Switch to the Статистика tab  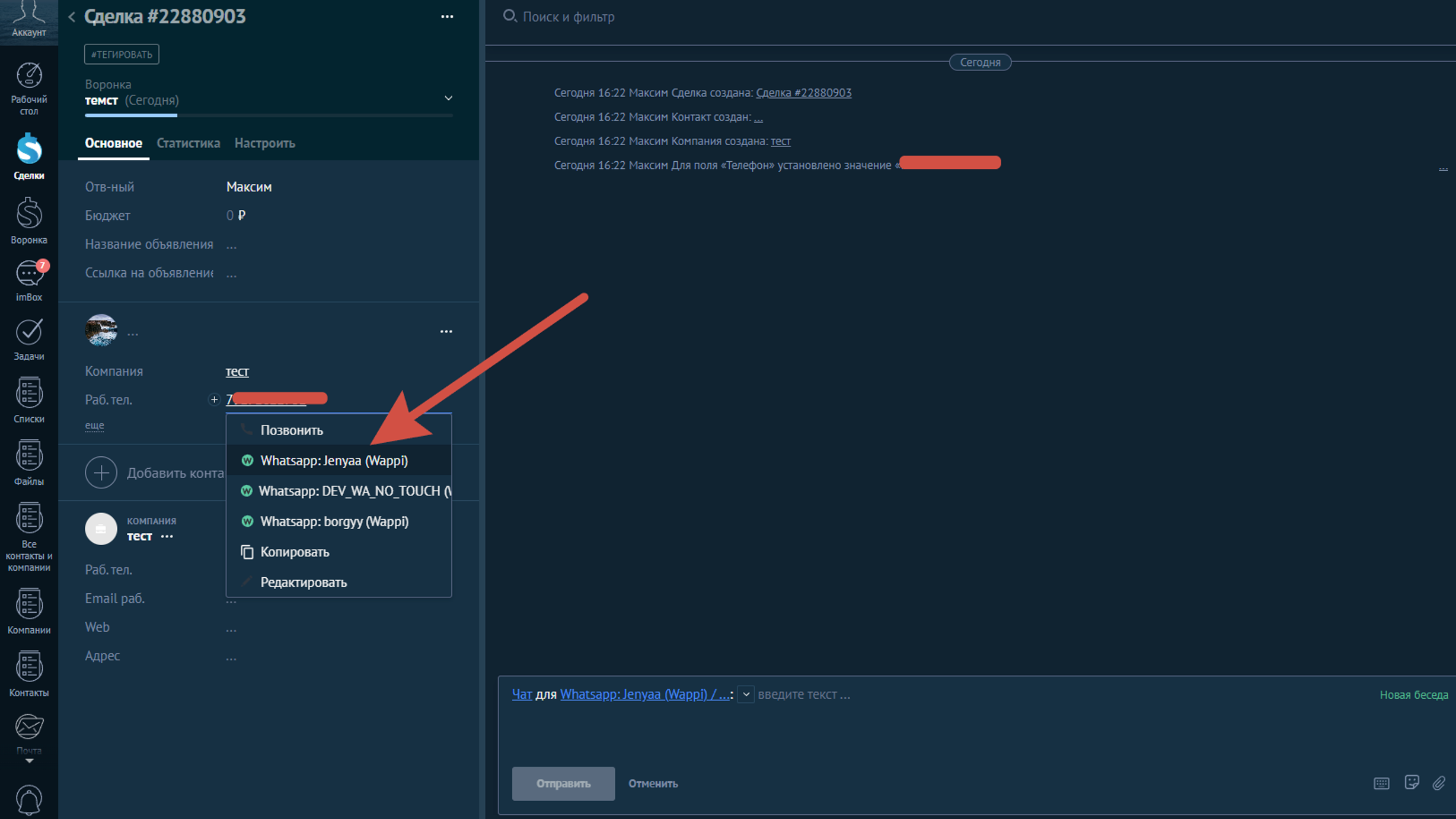tap(188, 143)
